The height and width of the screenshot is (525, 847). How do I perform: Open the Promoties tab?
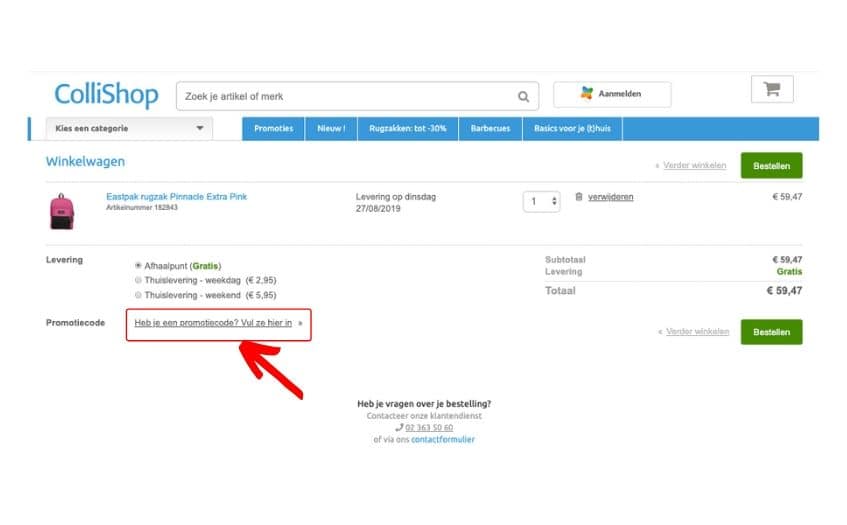pyautogui.click(x=273, y=128)
